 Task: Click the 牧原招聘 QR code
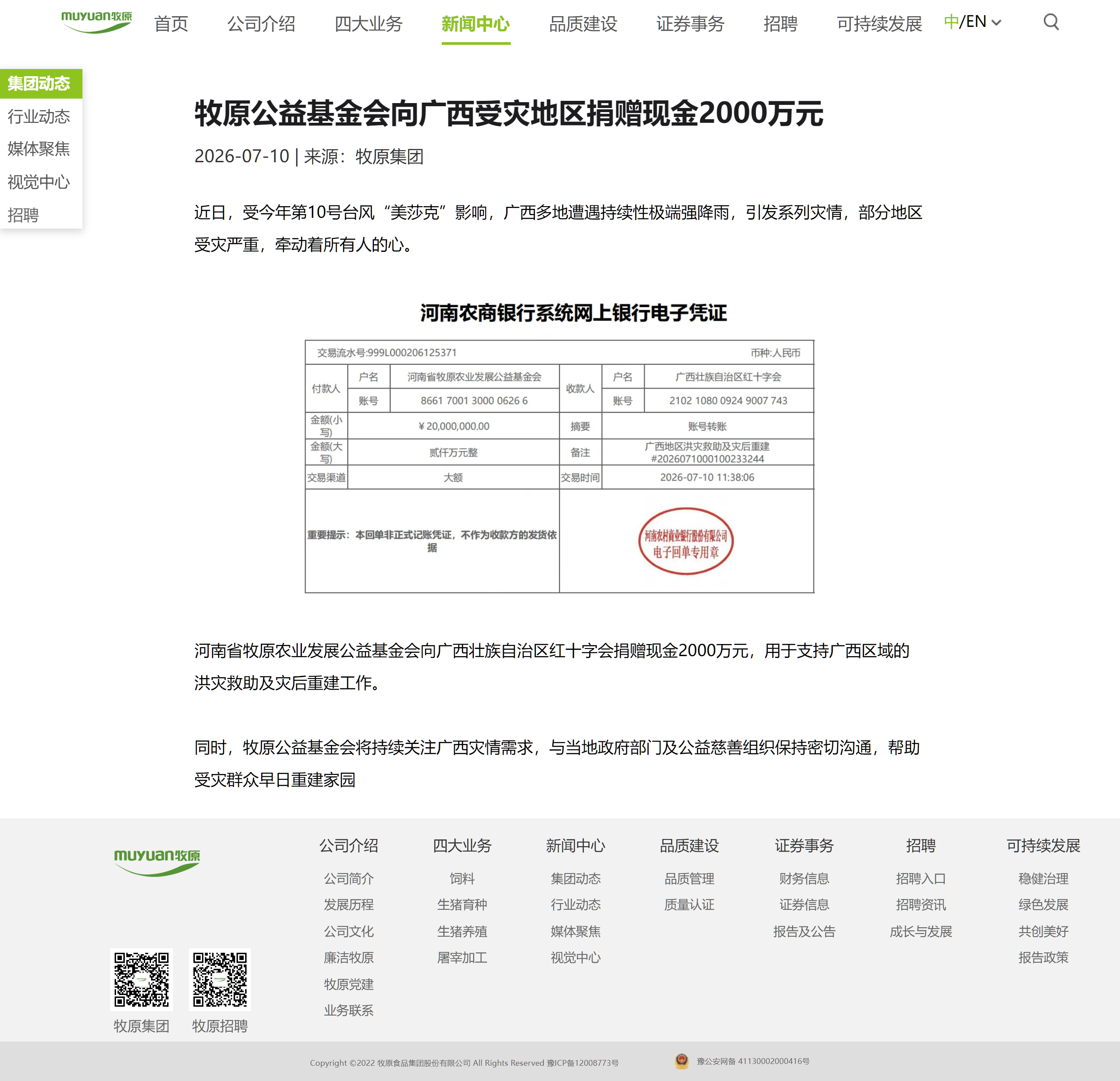click(x=220, y=979)
